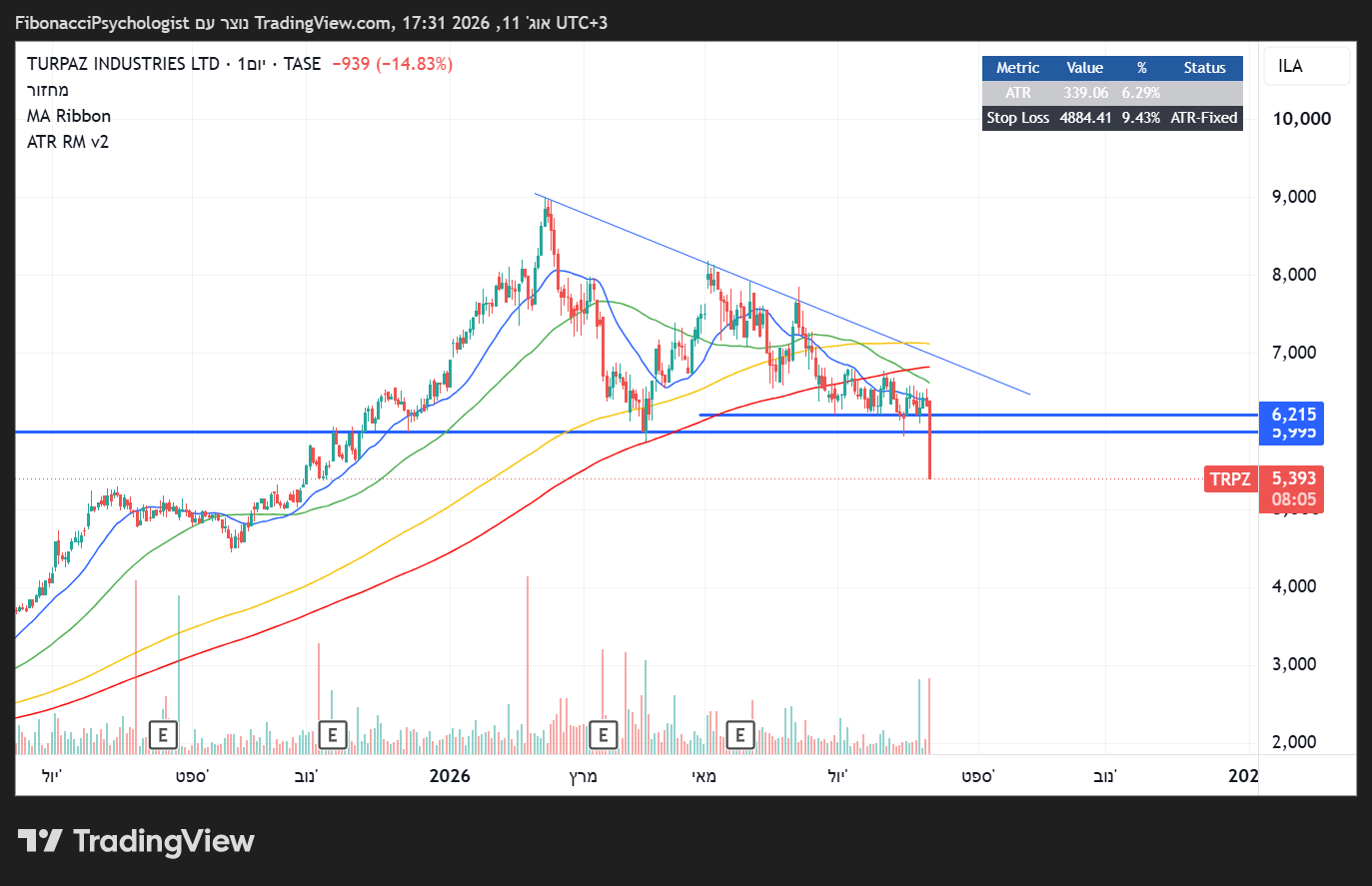Select the ATR RM v2 indicator legend
The image size is (1372, 886).
pyautogui.click(x=68, y=142)
